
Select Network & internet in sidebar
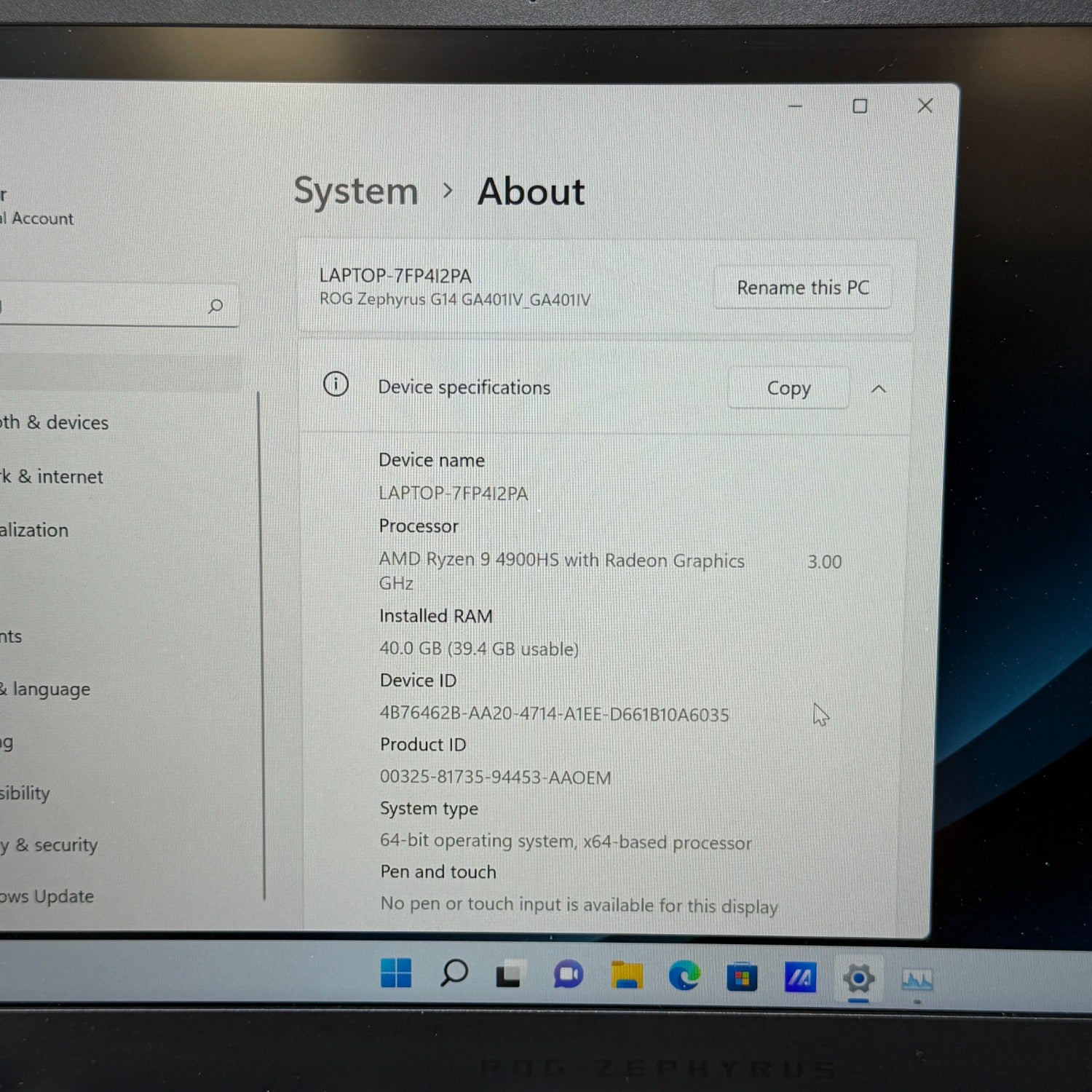pyautogui.click(x=52, y=477)
